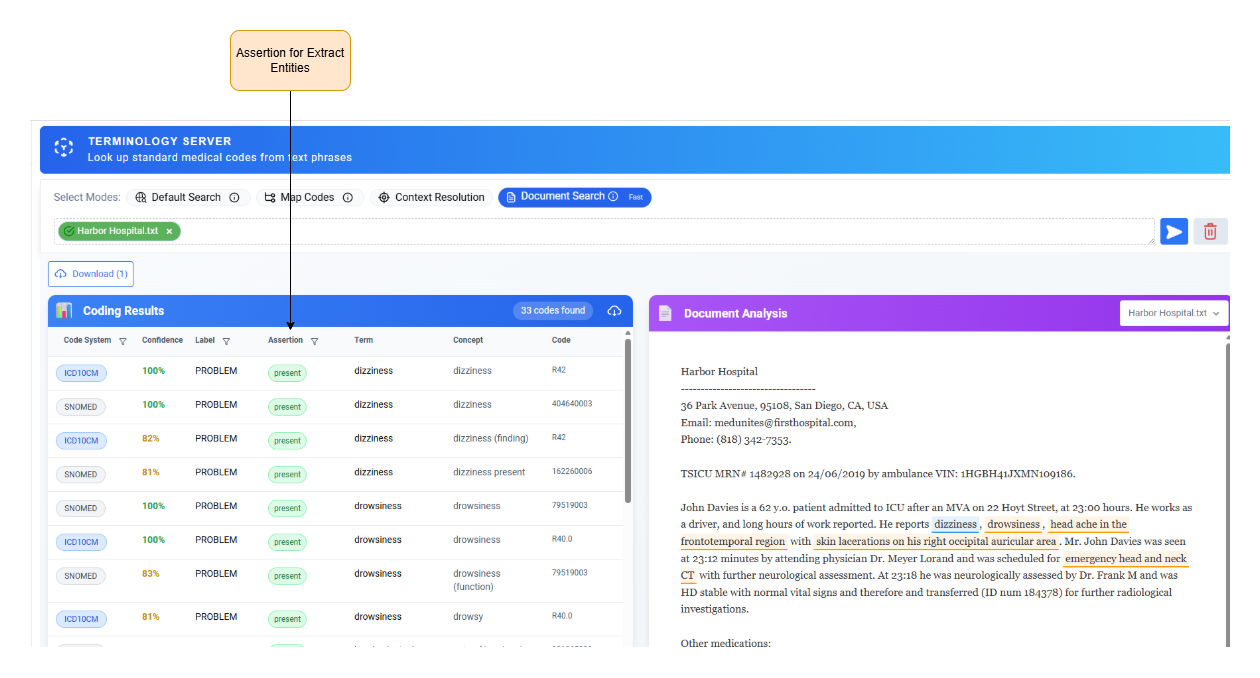Click the info icon beside Document Search
Screen dimensions: 1260x678
click(x=613, y=197)
